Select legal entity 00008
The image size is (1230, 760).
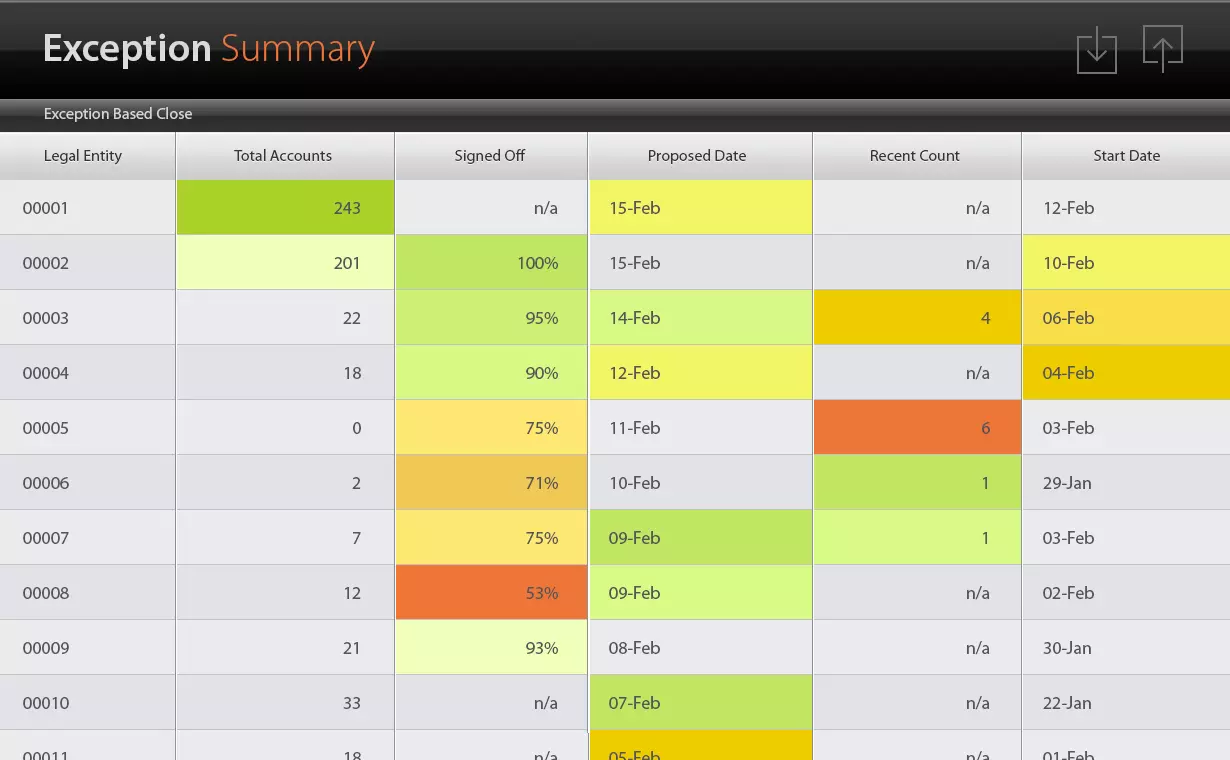87,593
